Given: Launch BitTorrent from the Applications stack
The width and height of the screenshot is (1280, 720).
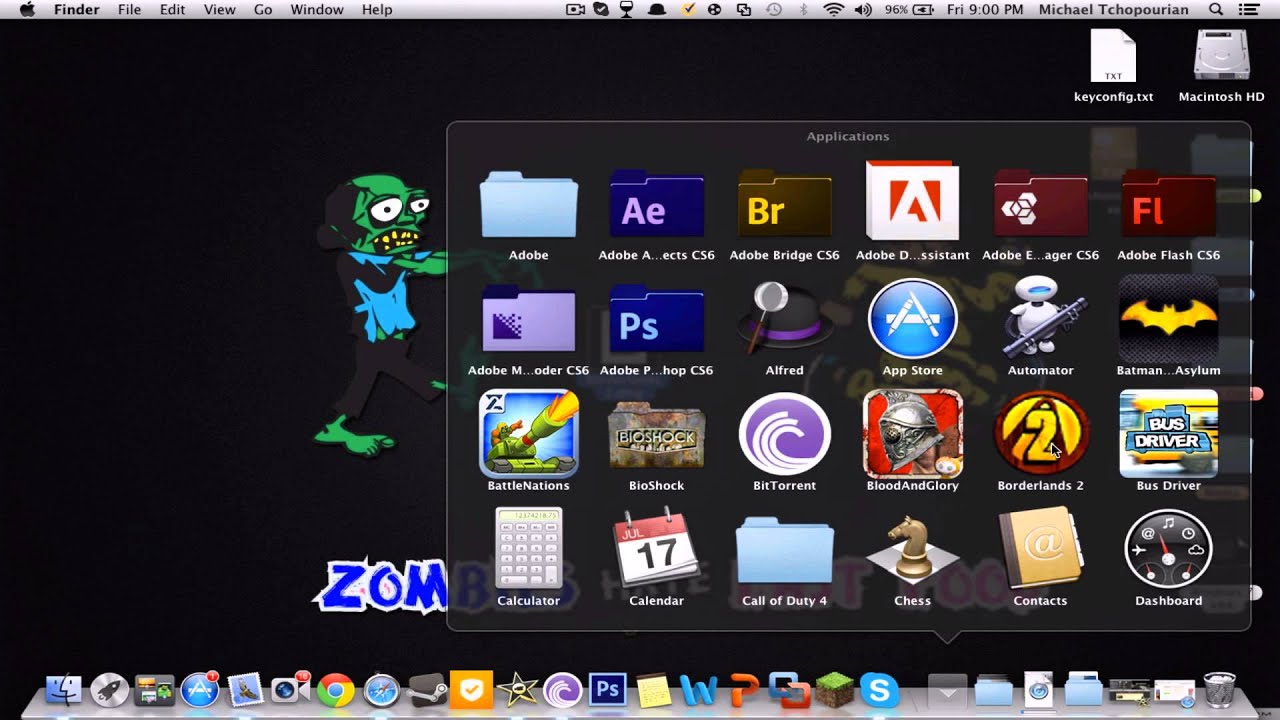Looking at the screenshot, I should tap(784, 435).
